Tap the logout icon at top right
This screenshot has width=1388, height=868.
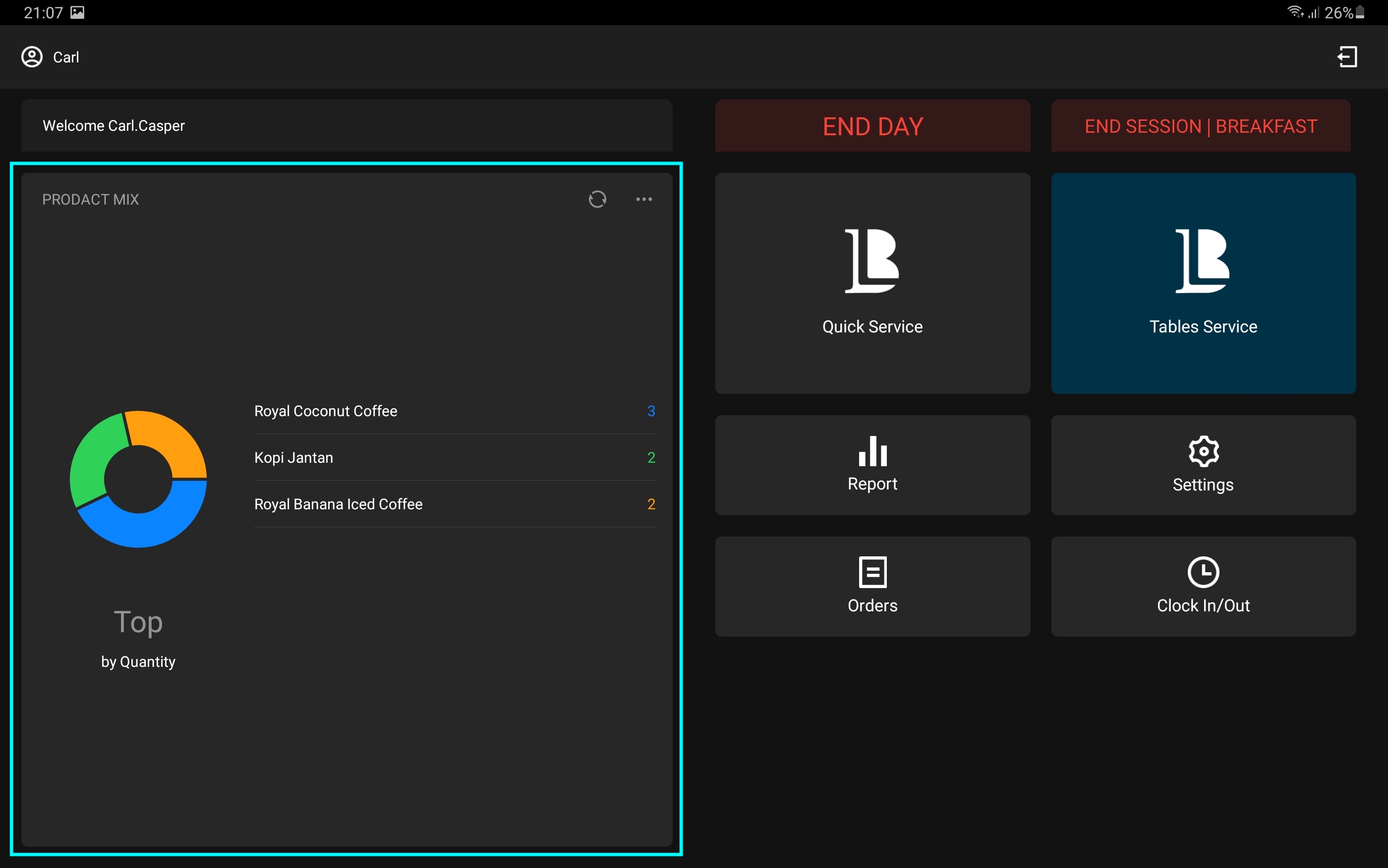tap(1347, 57)
